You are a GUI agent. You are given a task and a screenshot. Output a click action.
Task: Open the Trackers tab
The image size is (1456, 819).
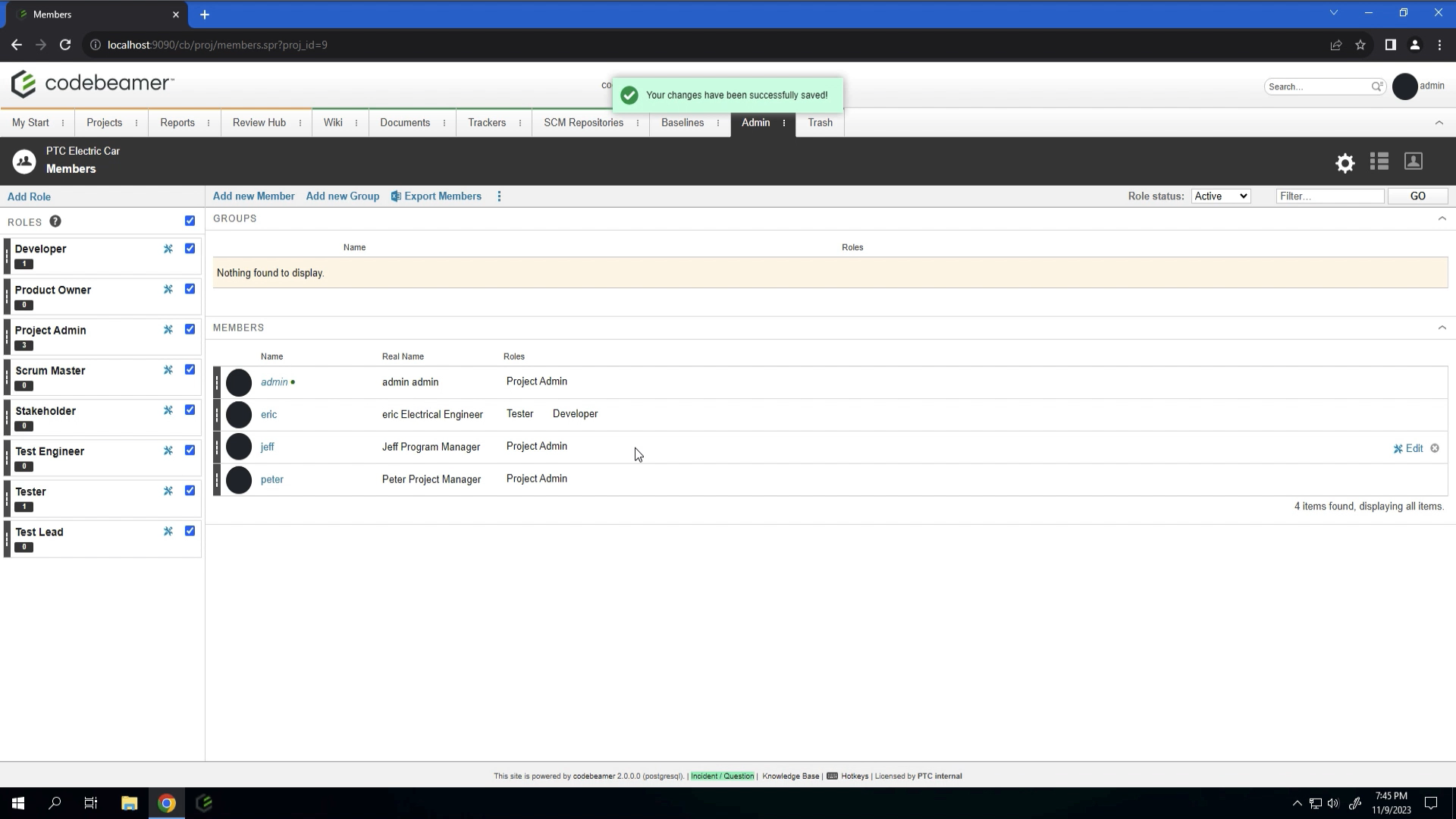(487, 123)
